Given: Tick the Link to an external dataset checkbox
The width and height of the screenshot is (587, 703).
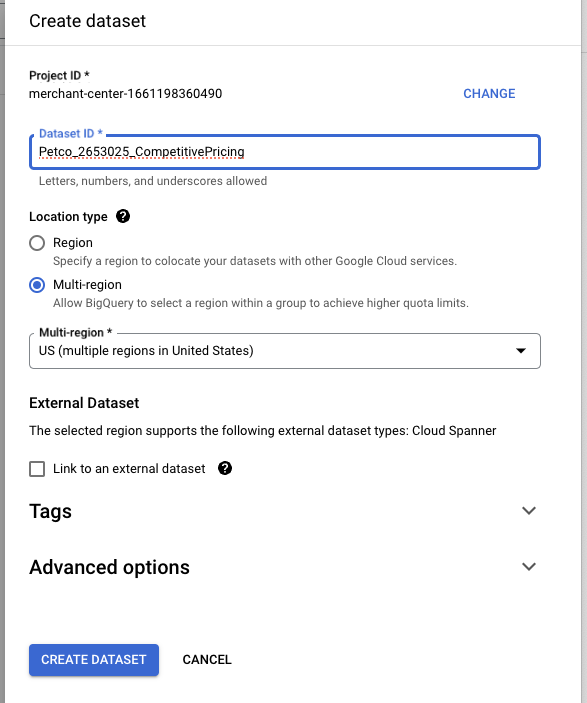Looking at the screenshot, I should (x=37, y=469).
